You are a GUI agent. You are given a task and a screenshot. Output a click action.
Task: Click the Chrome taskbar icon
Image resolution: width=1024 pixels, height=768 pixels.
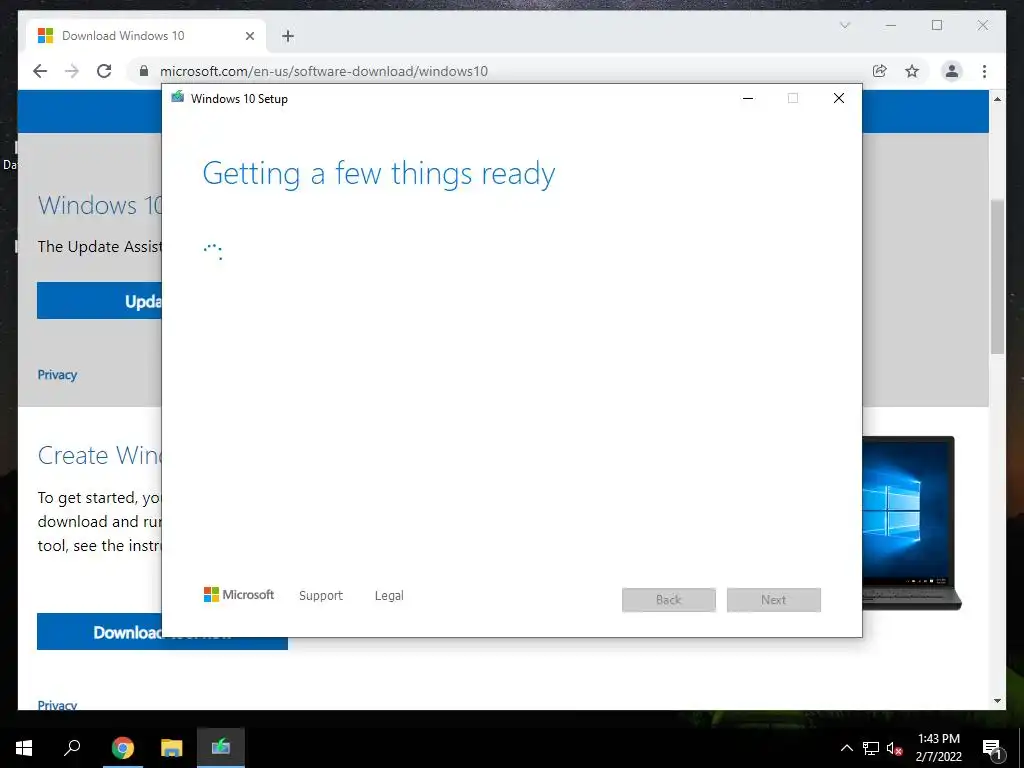[x=123, y=748]
